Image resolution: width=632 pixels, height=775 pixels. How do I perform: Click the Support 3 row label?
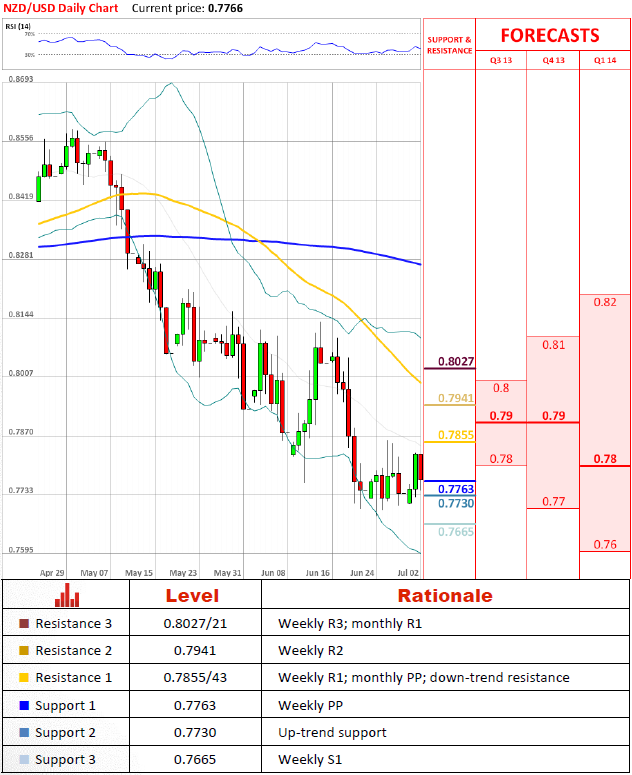coord(65,760)
